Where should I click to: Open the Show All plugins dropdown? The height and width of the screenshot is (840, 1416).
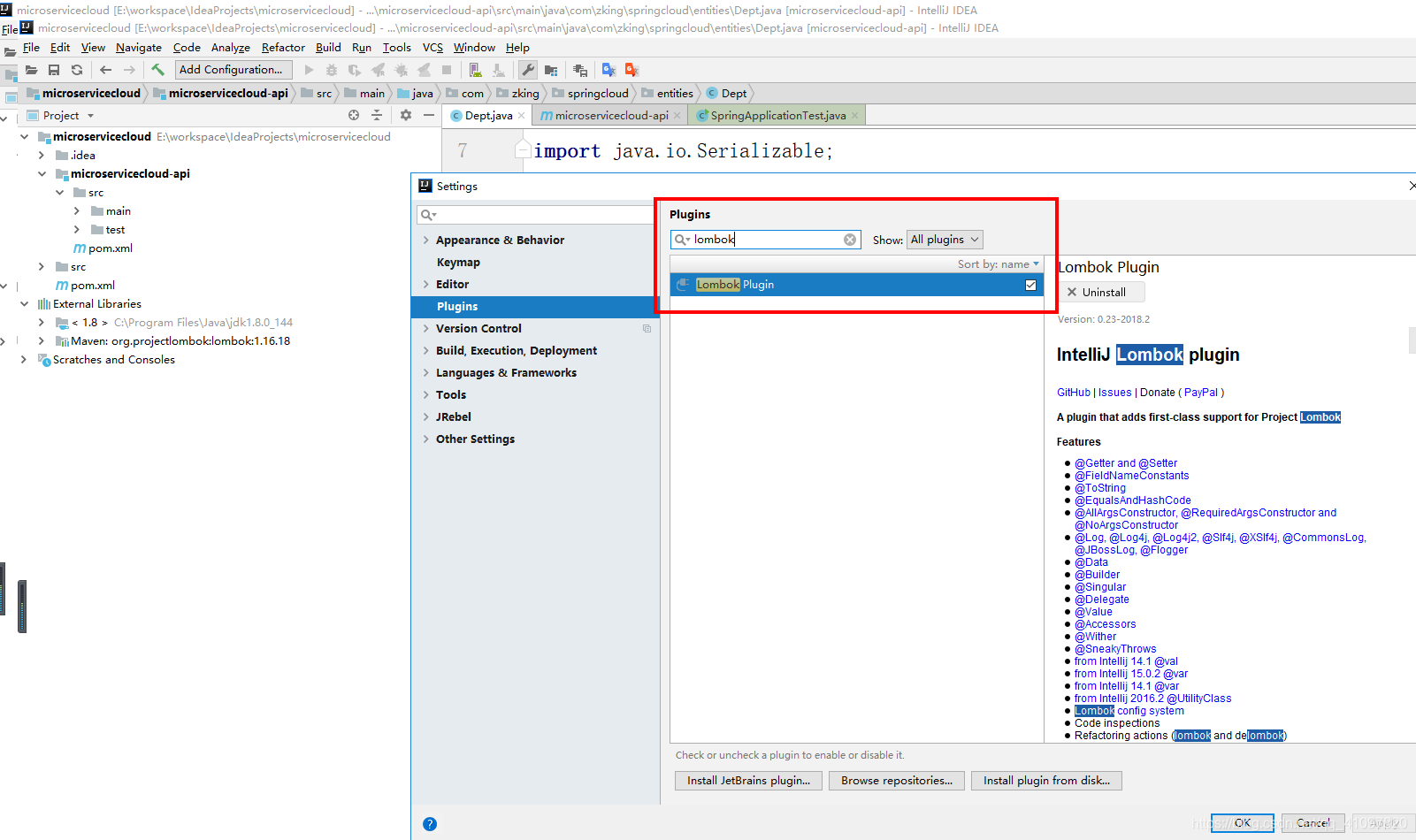click(945, 240)
